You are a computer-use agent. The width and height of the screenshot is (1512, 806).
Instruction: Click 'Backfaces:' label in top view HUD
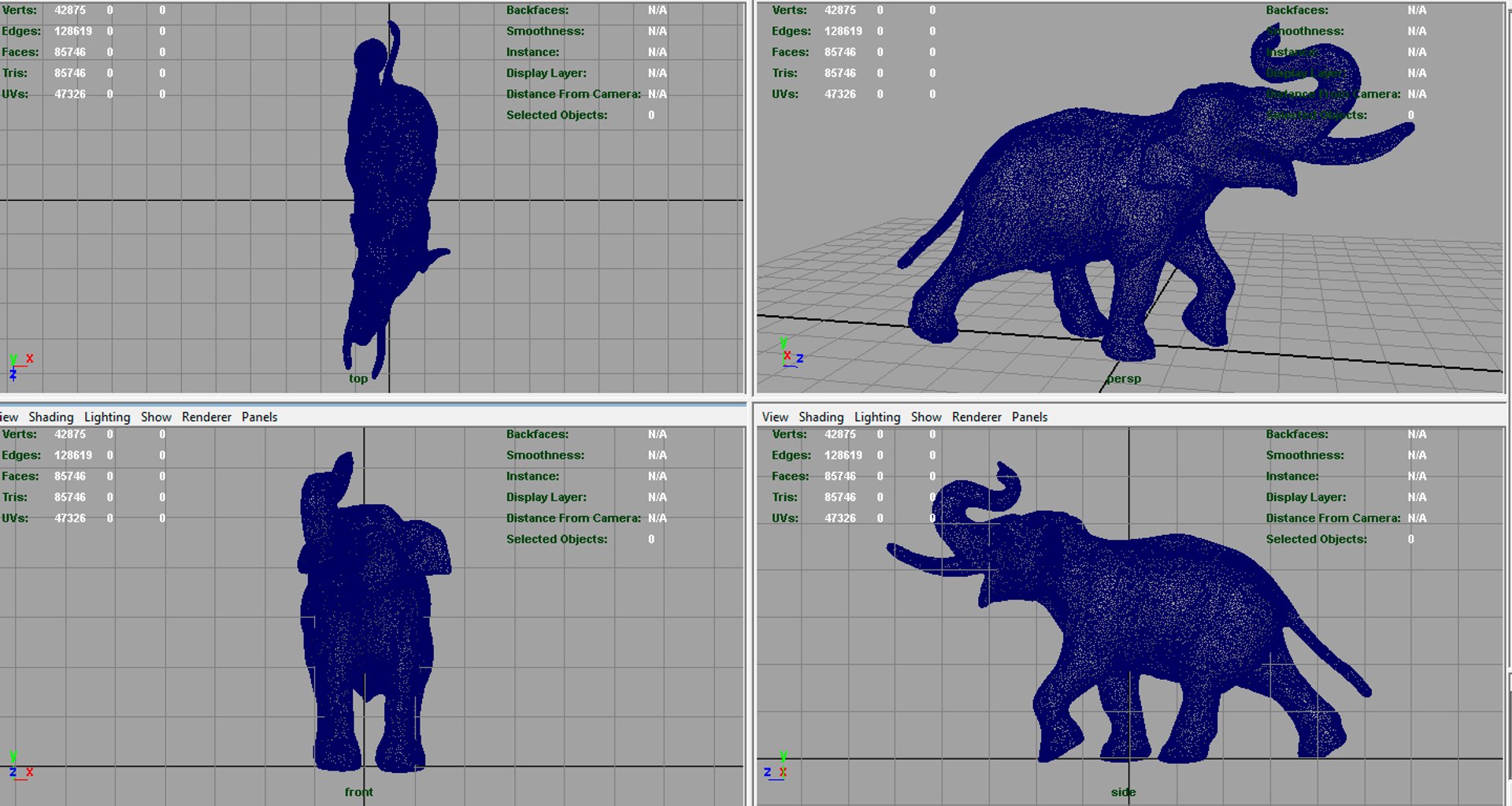[537, 10]
